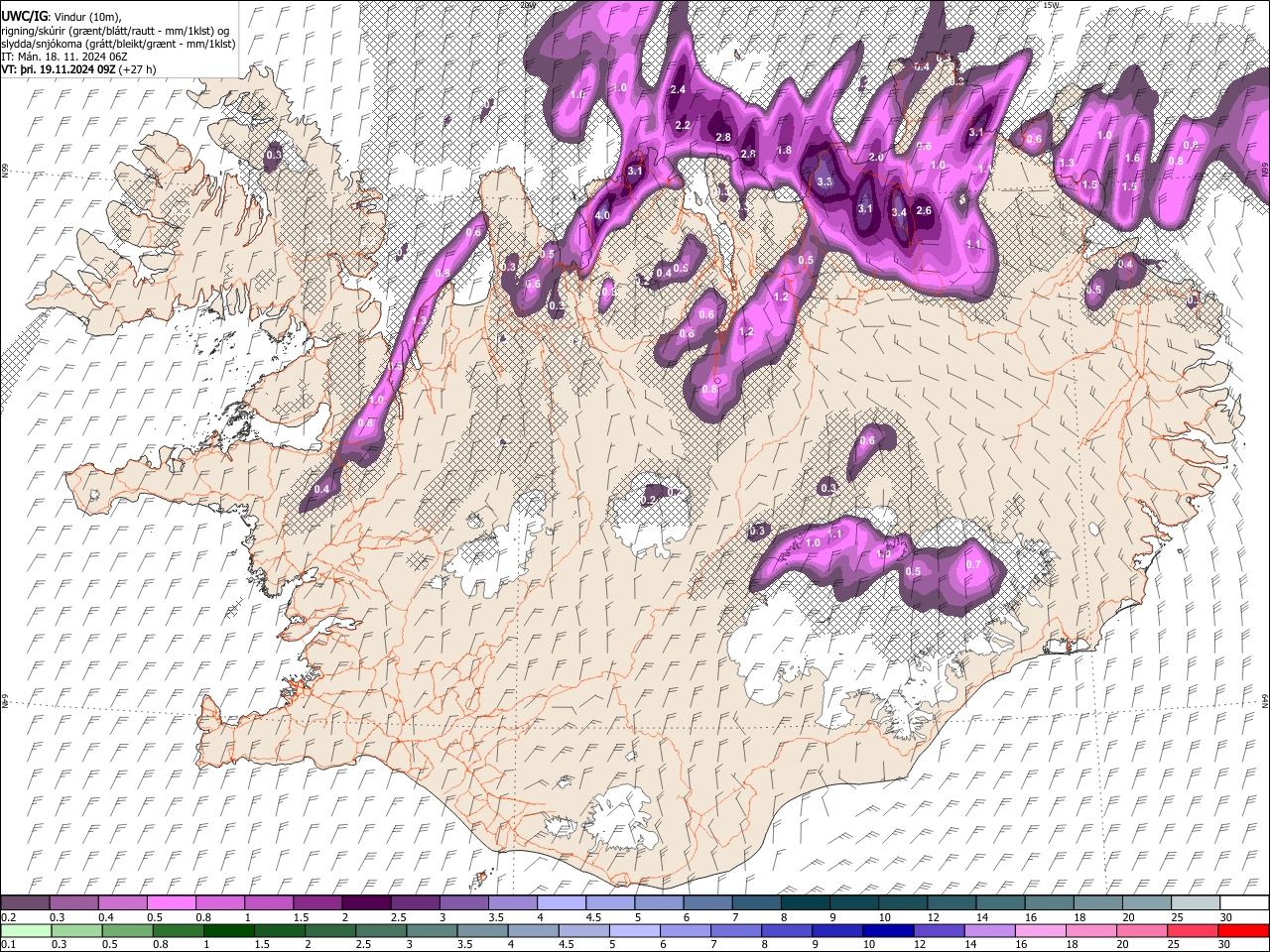Click the '1.3' value label in the northeast
1270x952 pixels.
point(1068,163)
